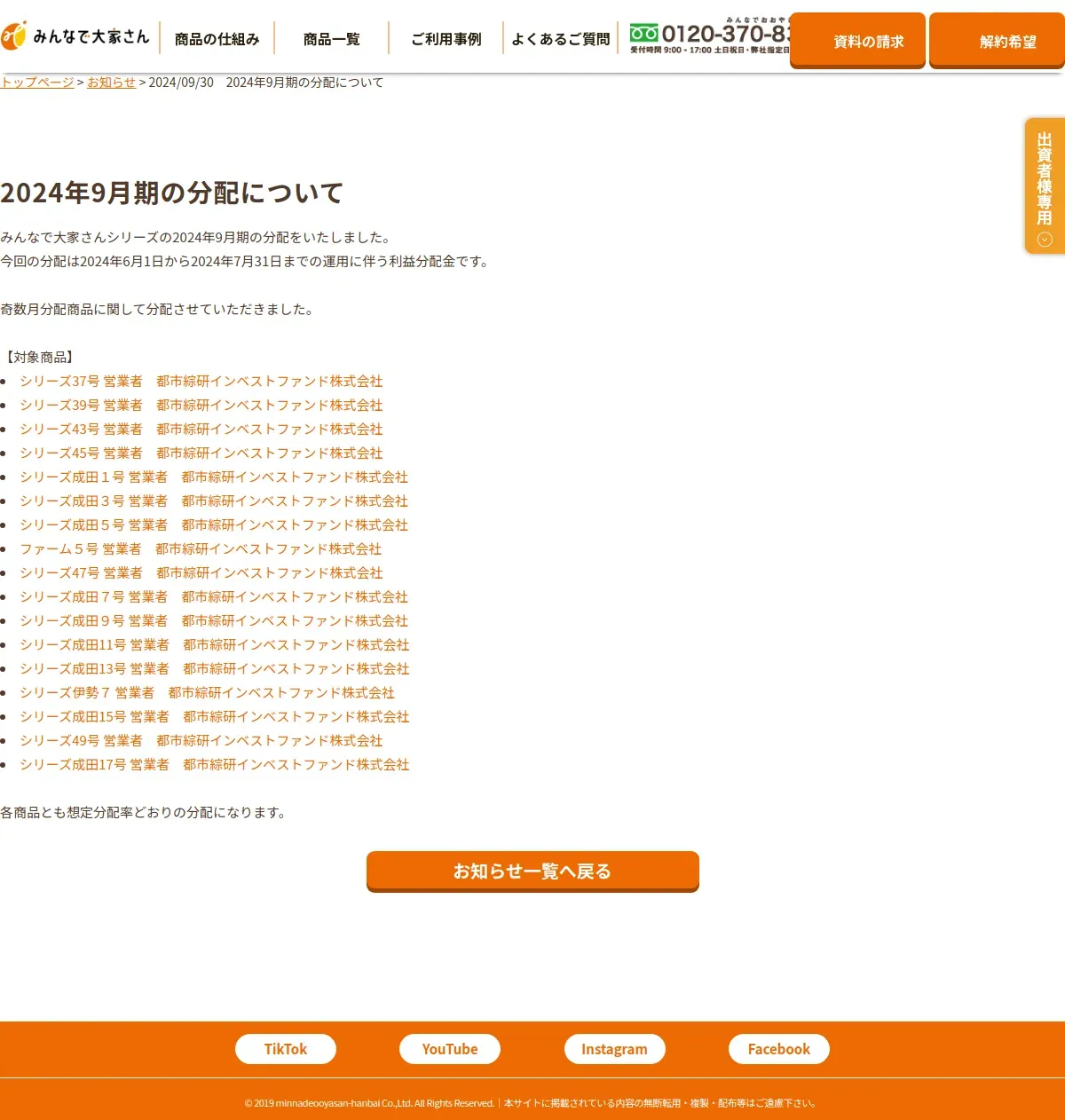
Task: Open the 商品の仕組み menu
Action: [x=217, y=39]
